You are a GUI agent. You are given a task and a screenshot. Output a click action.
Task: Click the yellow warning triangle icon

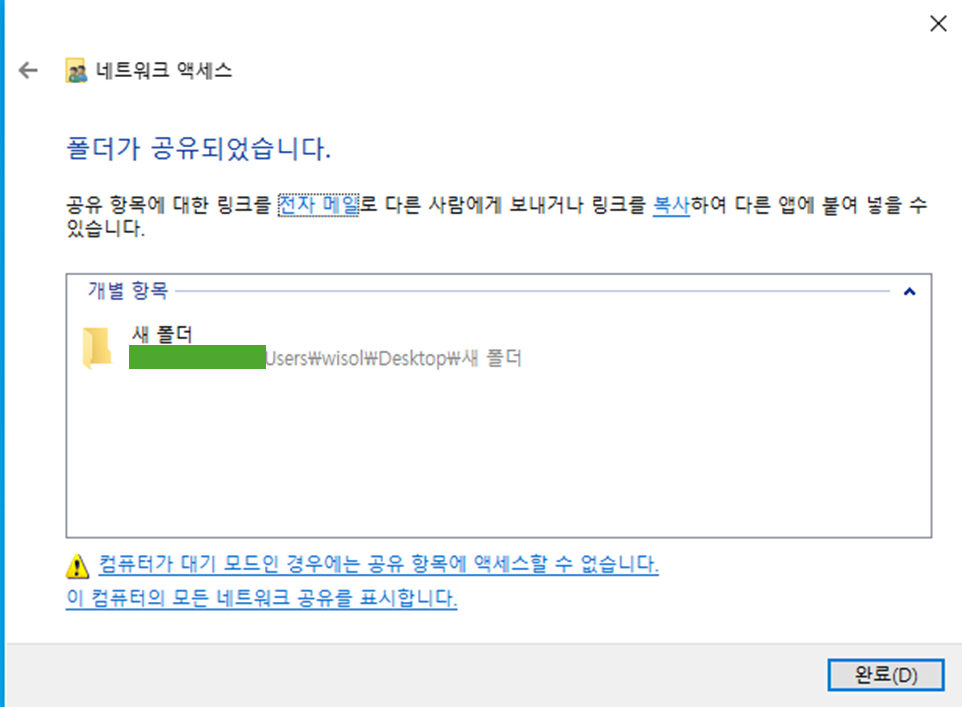point(77,565)
